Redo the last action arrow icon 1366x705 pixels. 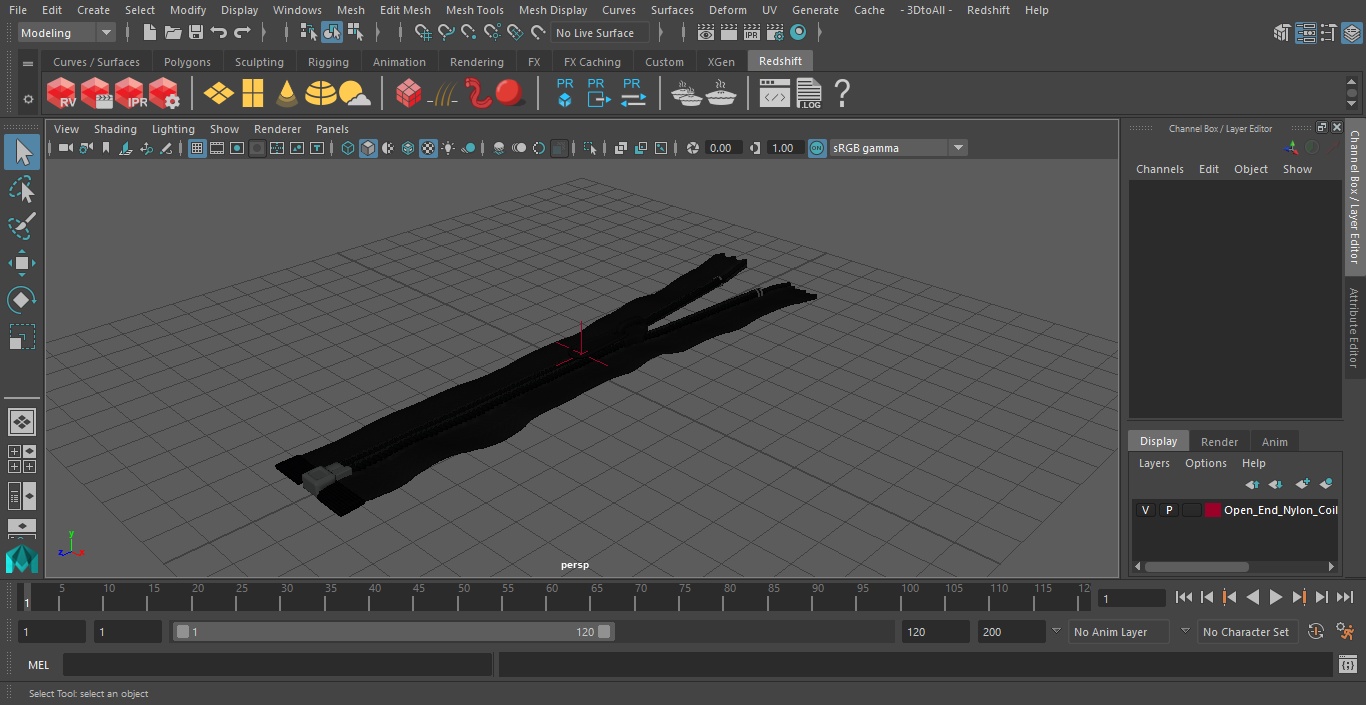coord(242,33)
